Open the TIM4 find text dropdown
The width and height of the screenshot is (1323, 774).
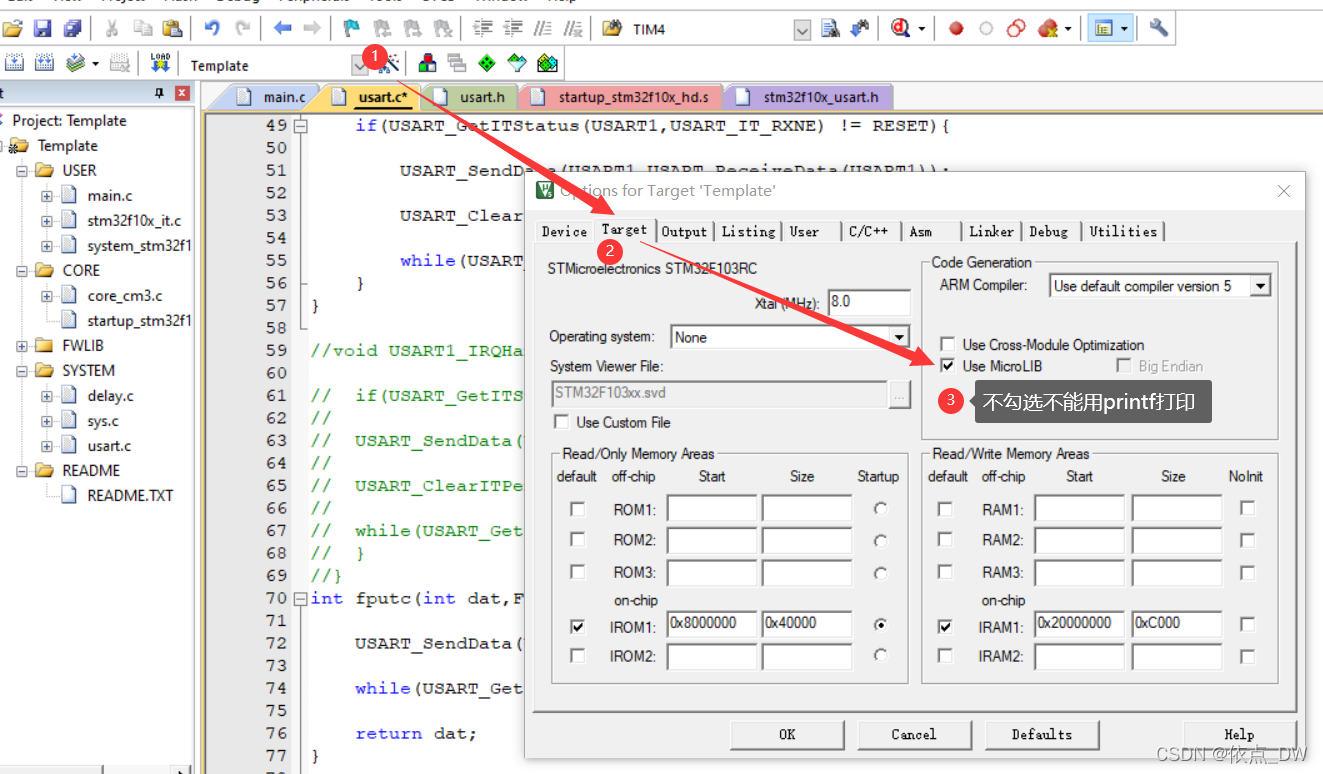[x=802, y=30]
